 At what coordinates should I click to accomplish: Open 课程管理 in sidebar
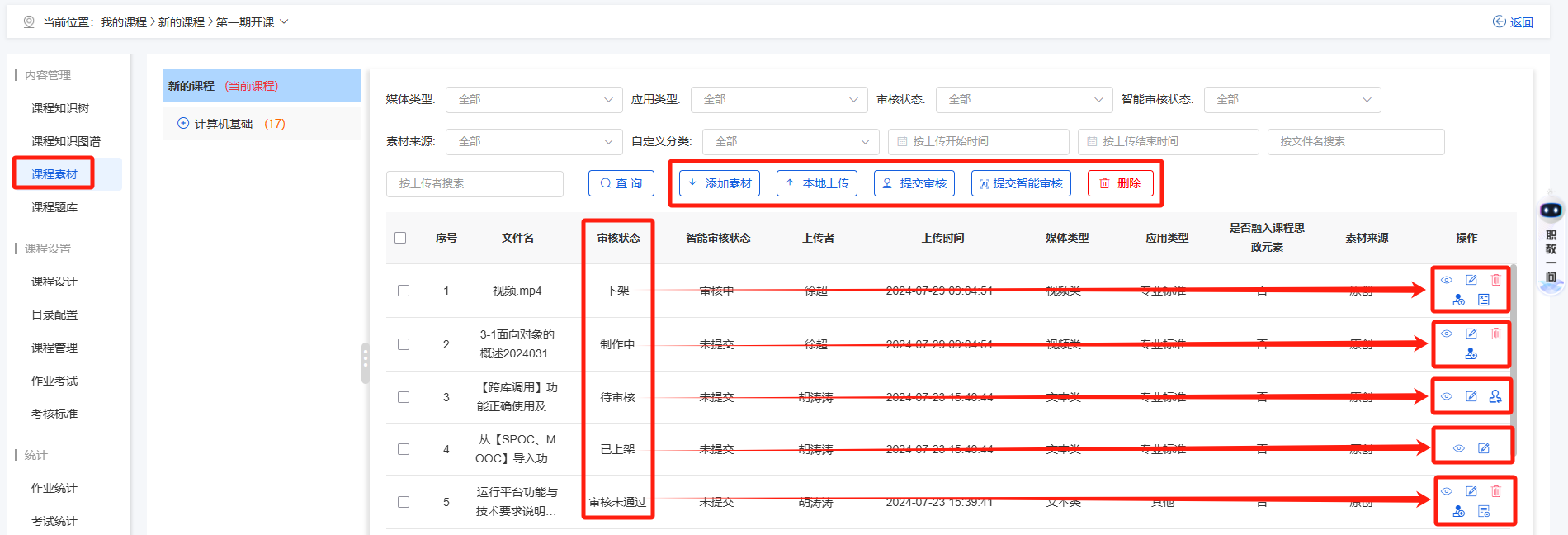click(54, 348)
